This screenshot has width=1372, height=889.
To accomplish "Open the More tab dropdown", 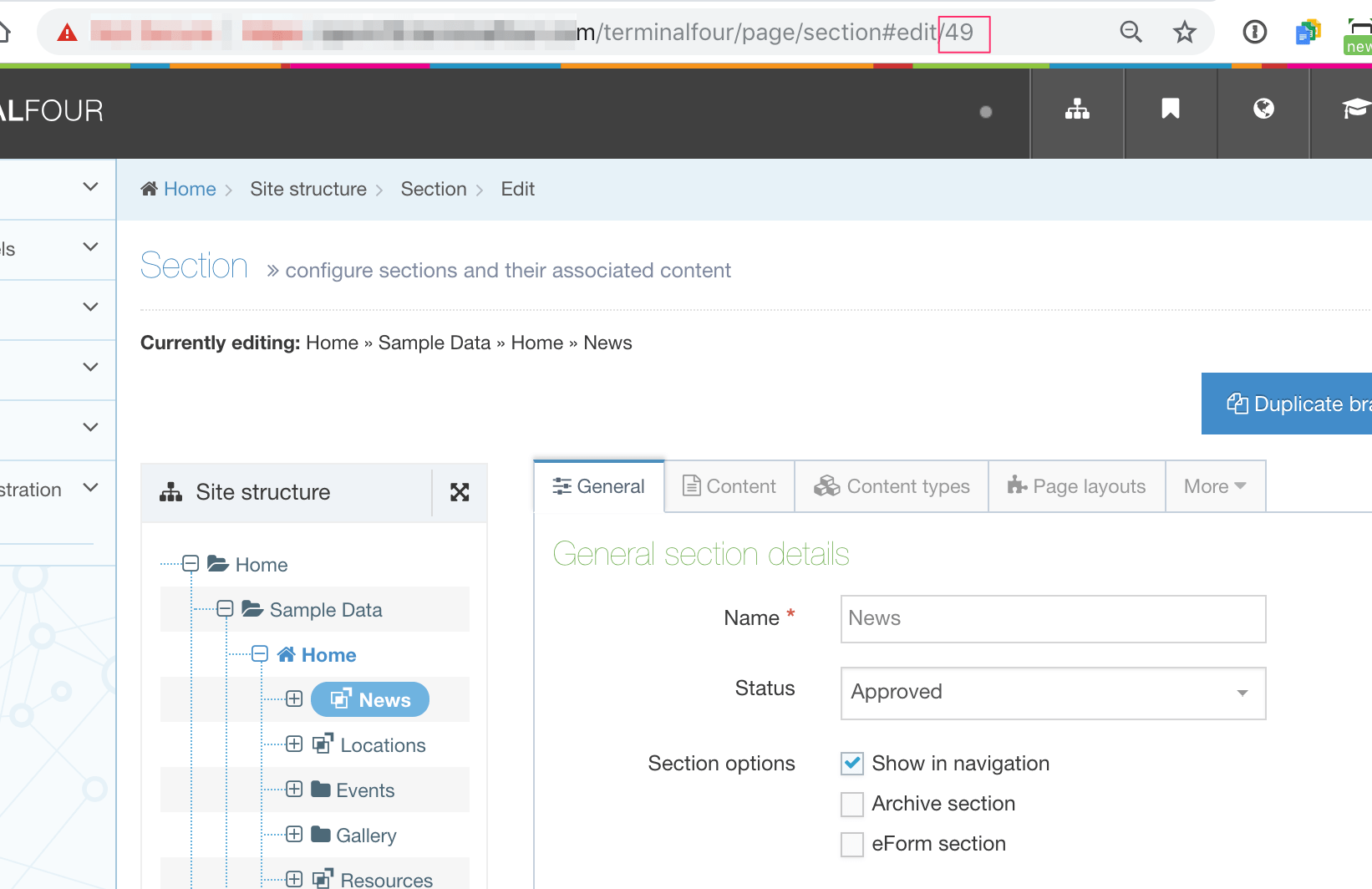I will tap(1215, 486).
